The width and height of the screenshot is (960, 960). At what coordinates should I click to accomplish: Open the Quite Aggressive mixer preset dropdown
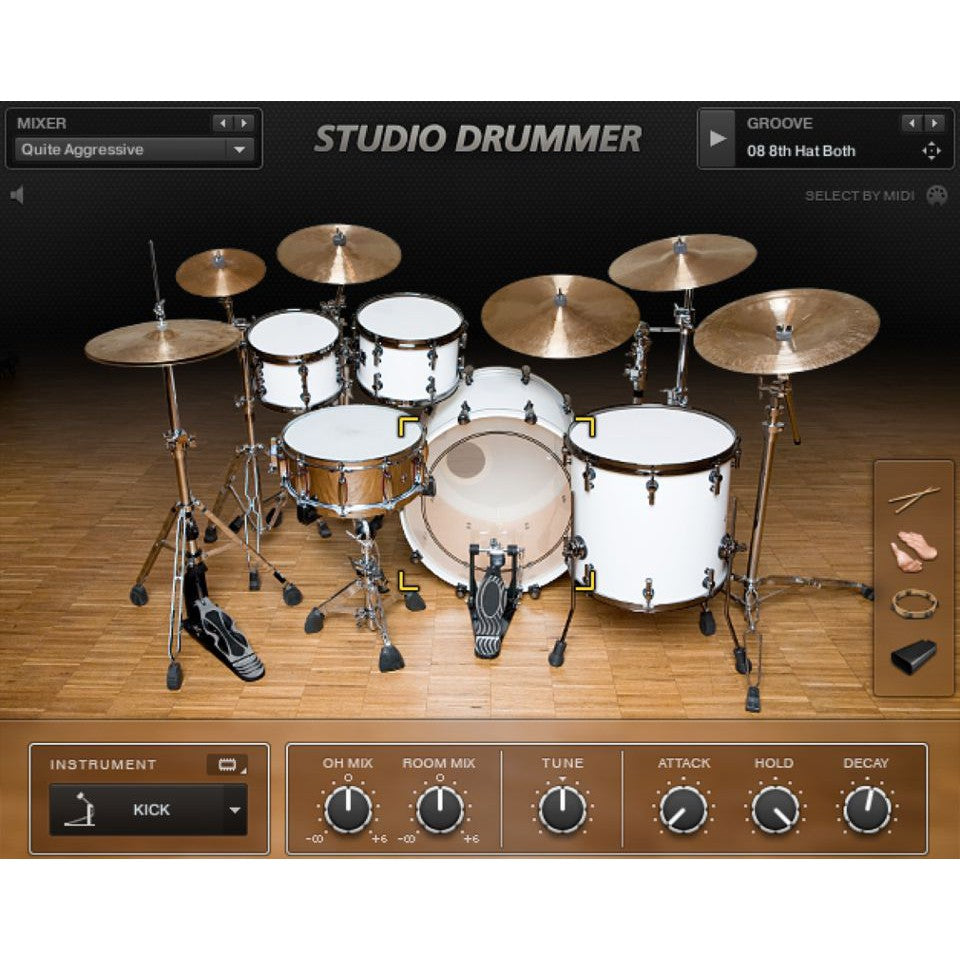click(133, 150)
